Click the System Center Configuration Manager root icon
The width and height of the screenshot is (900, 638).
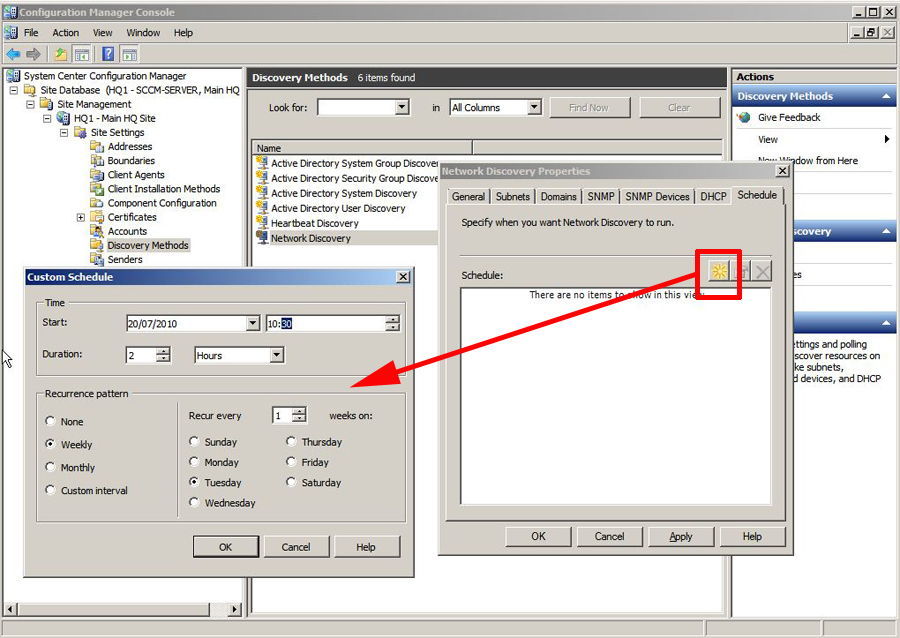(13, 76)
